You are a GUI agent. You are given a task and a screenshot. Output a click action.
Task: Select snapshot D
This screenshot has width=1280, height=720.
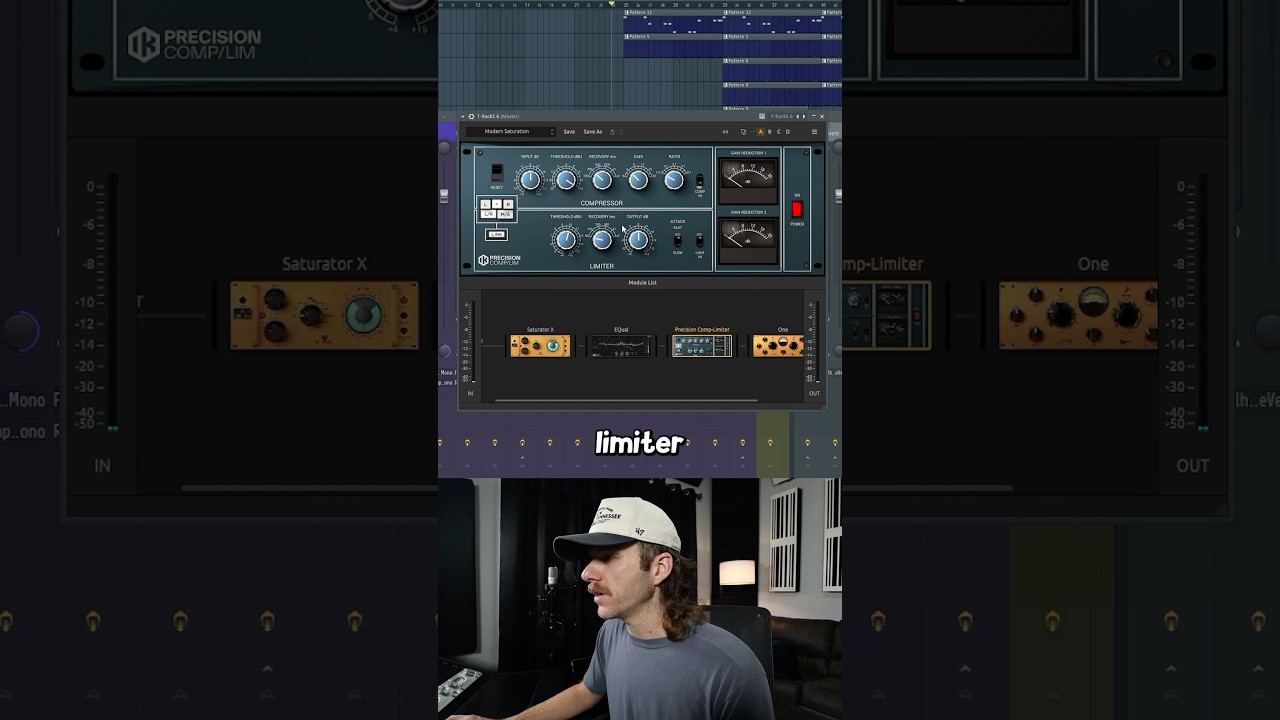click(787, 132)
